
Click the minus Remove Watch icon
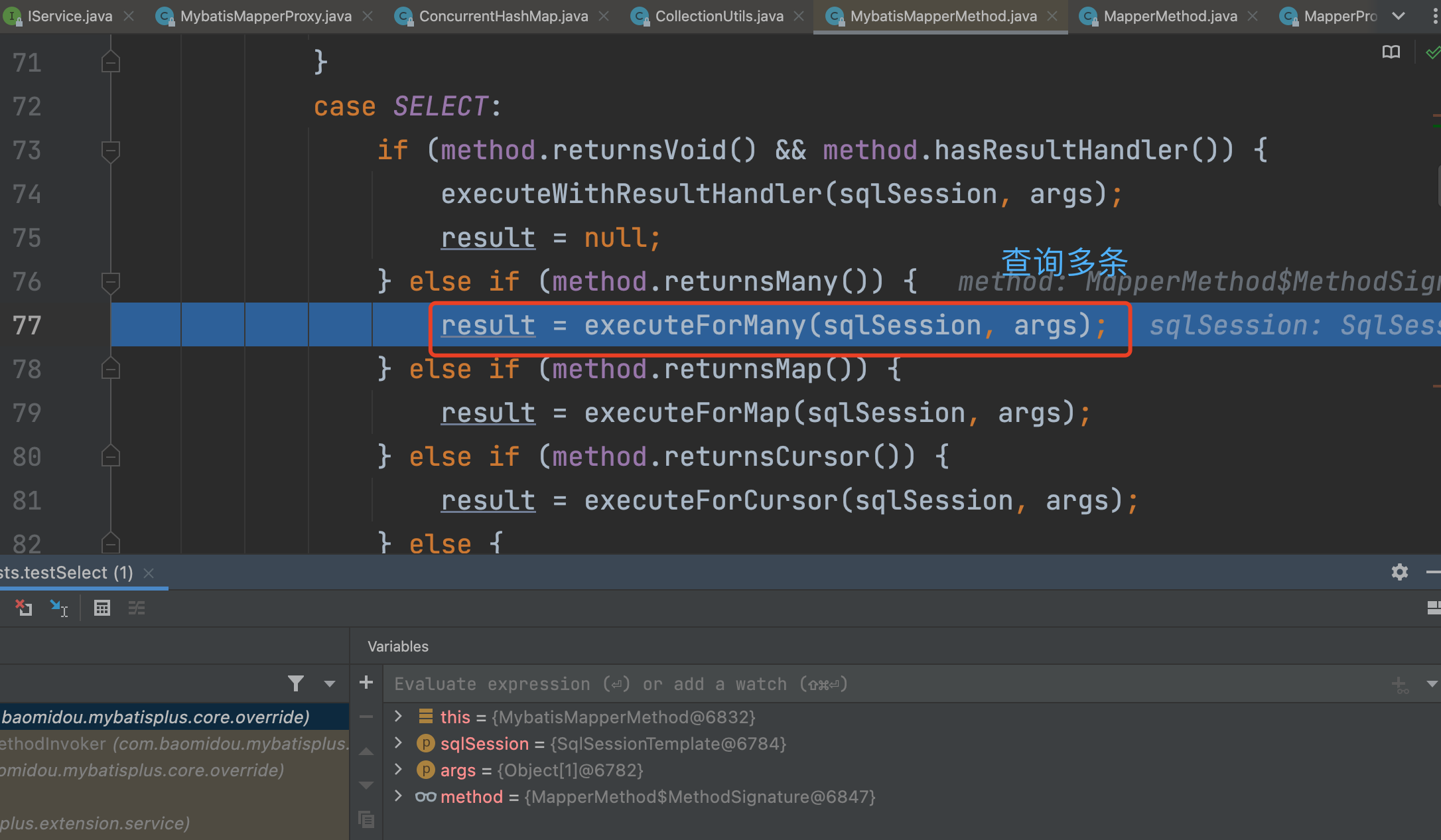[x=366, y=717]
